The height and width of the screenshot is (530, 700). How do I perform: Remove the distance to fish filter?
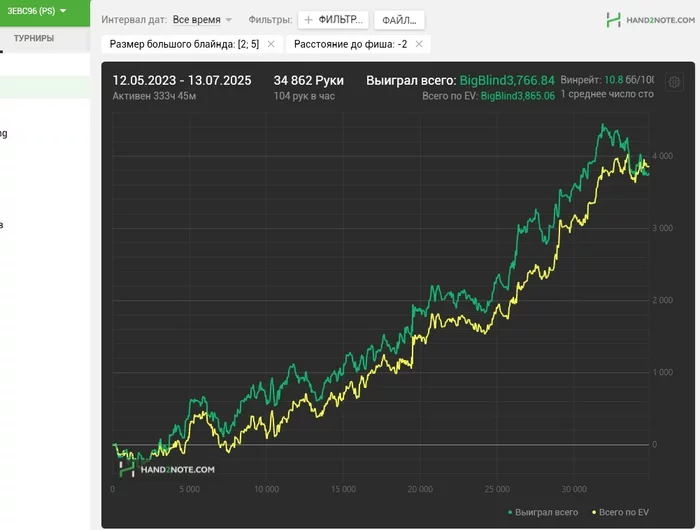(419, 44)
